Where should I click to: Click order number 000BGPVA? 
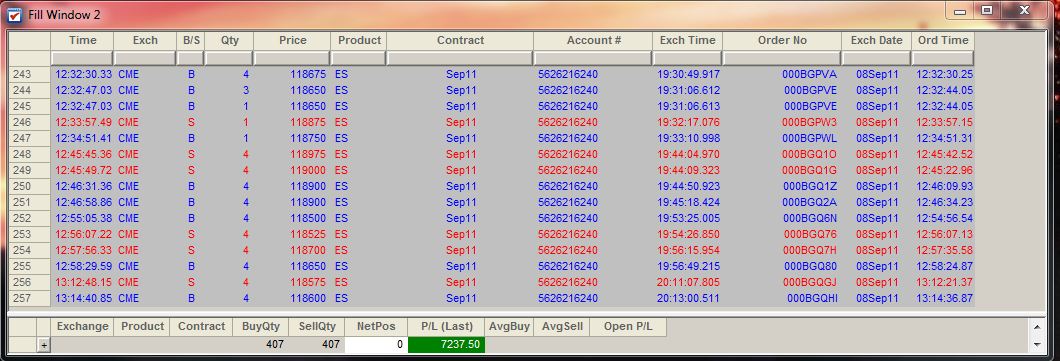click(x=810, y=74)
